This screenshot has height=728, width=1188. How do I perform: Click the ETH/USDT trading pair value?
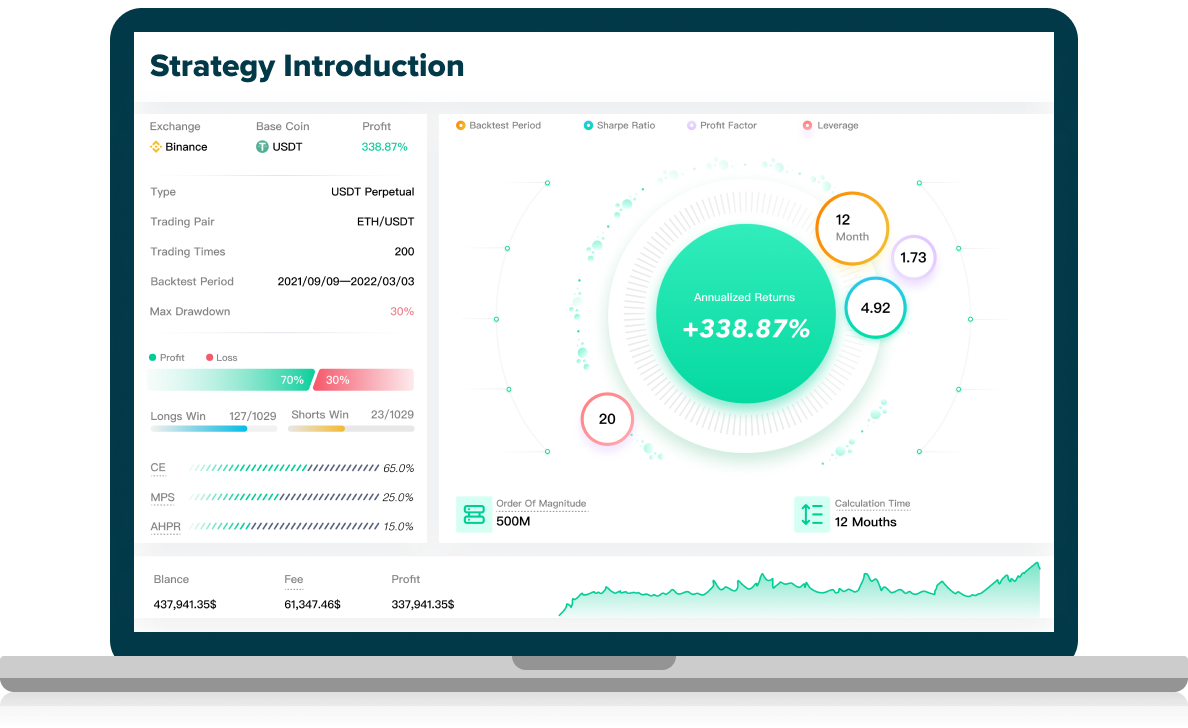coord(386,221)
